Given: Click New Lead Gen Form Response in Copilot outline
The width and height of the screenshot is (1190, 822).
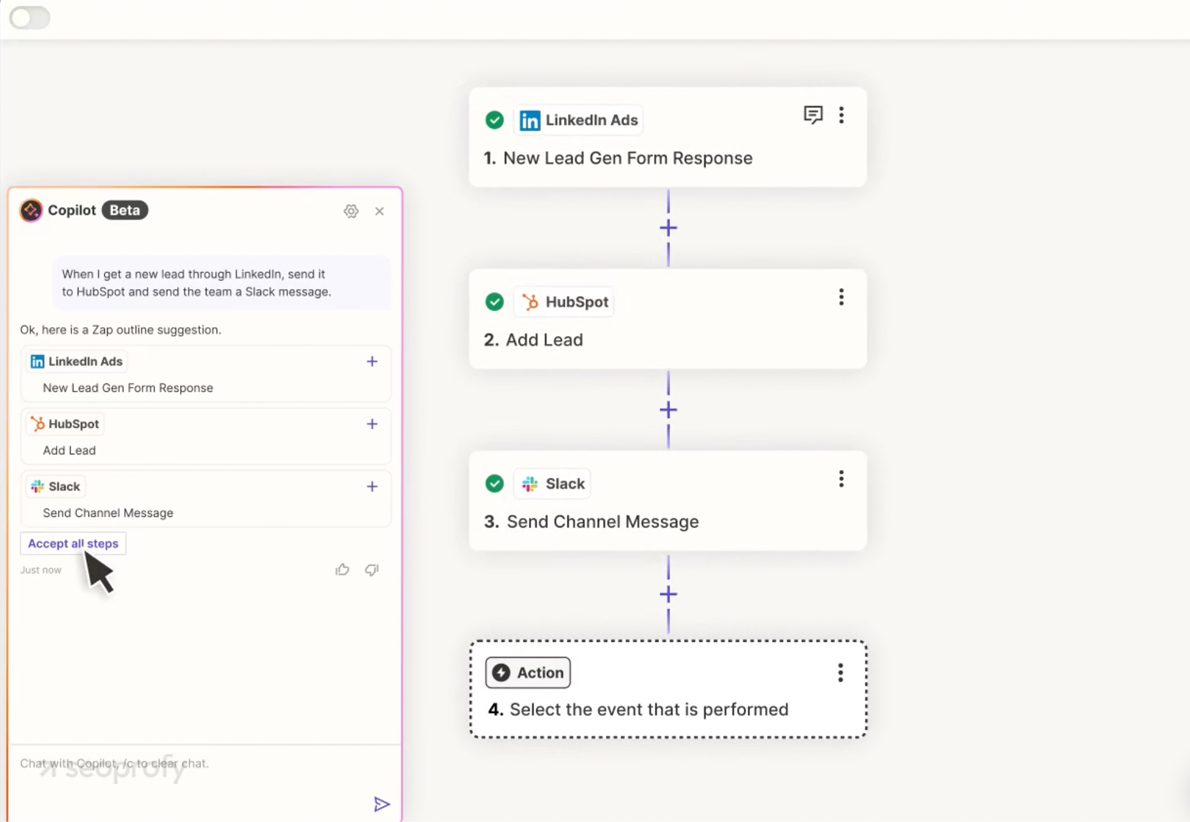Looking at the screenshot, I should coord(128,388).
